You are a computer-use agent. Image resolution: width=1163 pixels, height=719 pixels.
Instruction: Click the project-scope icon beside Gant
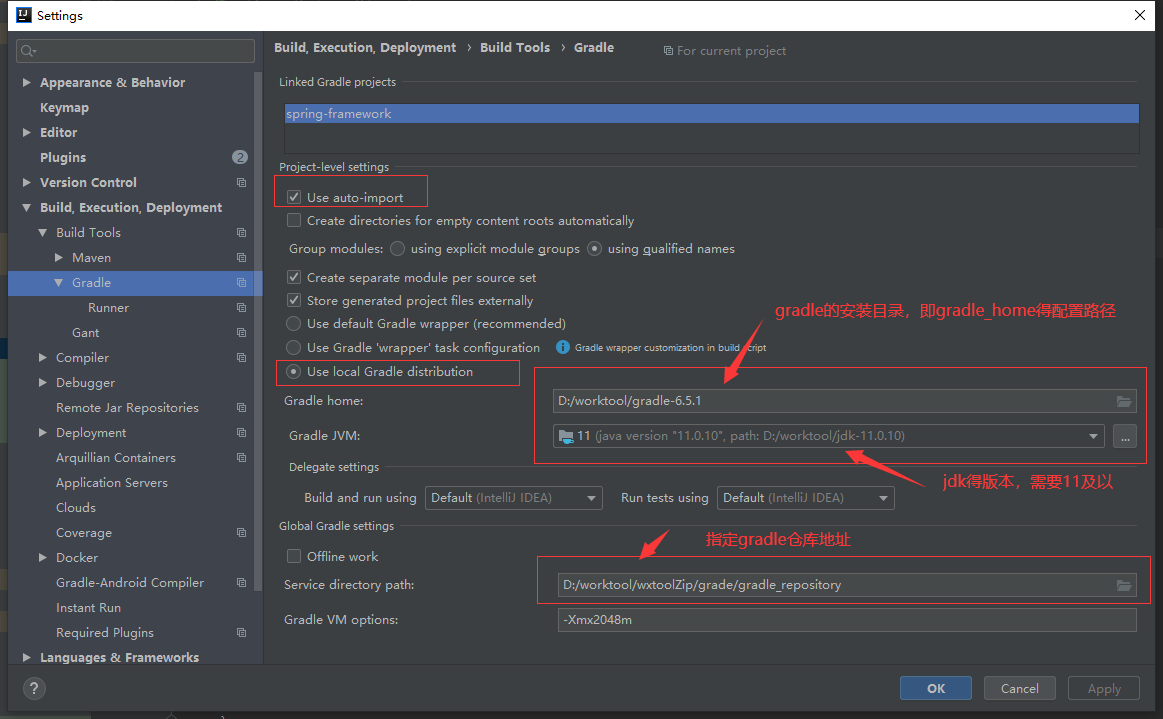[x=241, y=332]
